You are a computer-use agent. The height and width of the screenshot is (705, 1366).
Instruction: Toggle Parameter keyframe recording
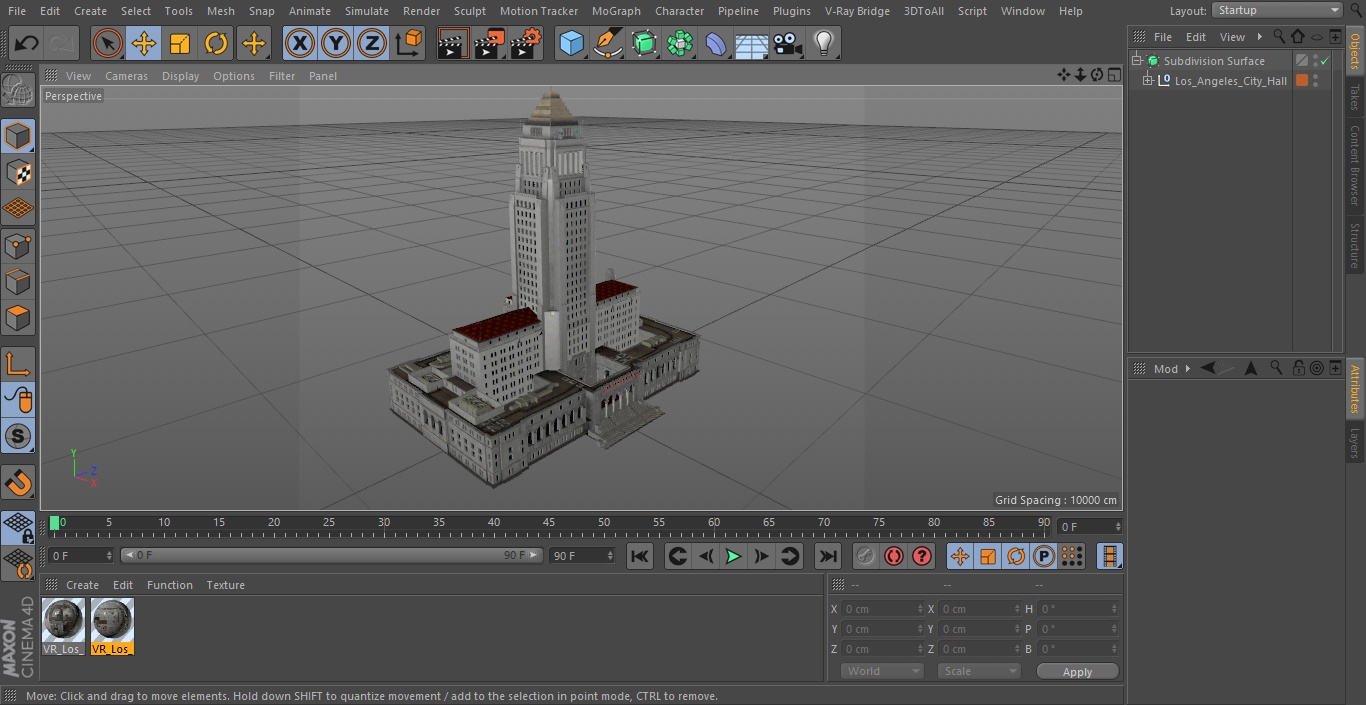pyautogui.click(x=1044, y=556)
